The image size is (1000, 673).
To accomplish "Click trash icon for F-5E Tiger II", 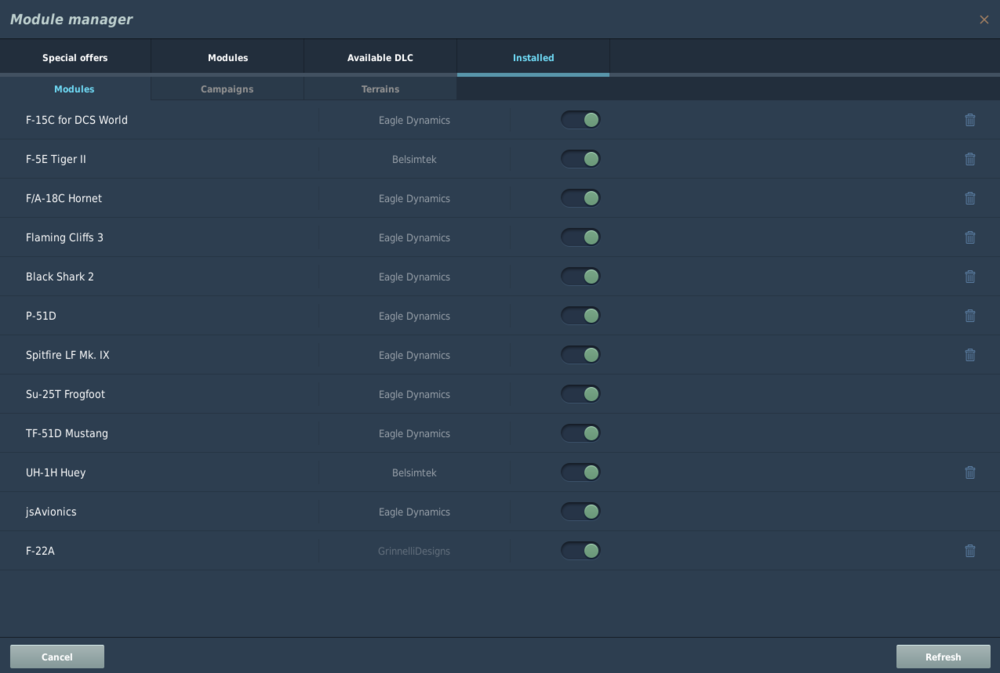I will (x=969, y=159).
